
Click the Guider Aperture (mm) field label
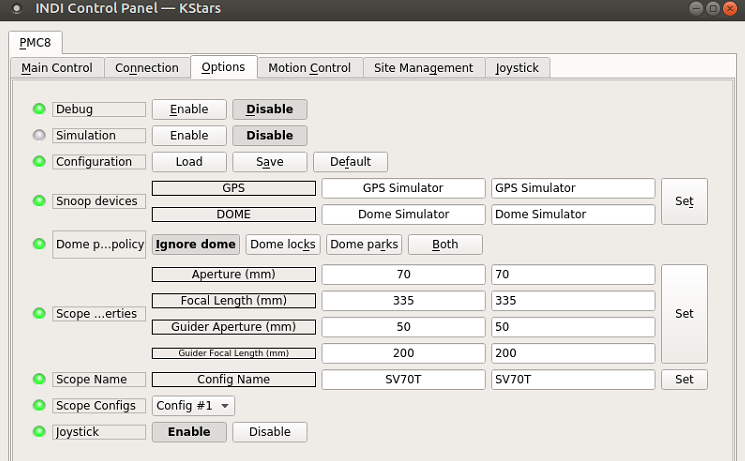(234, 327)
